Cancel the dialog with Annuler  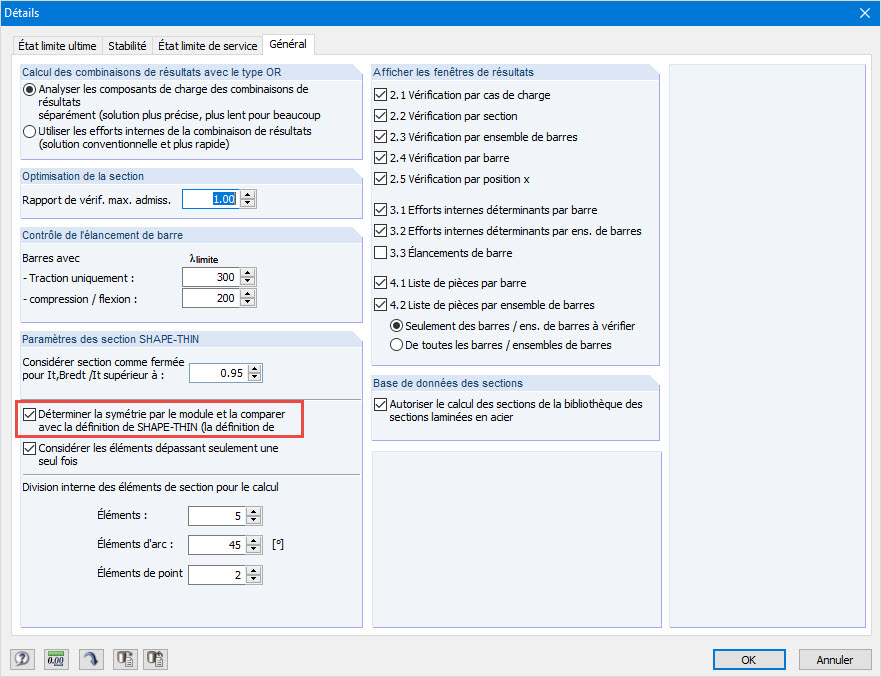[x=835, y=660]
